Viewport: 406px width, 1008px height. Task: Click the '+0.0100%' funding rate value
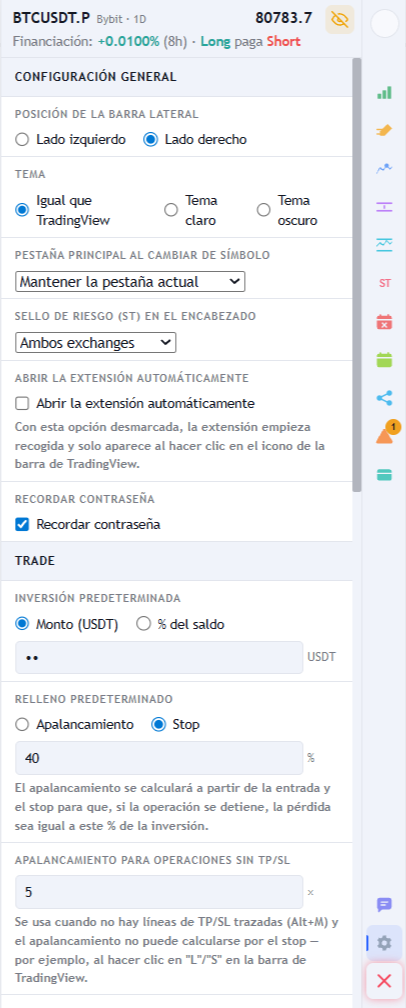[128, 42]
